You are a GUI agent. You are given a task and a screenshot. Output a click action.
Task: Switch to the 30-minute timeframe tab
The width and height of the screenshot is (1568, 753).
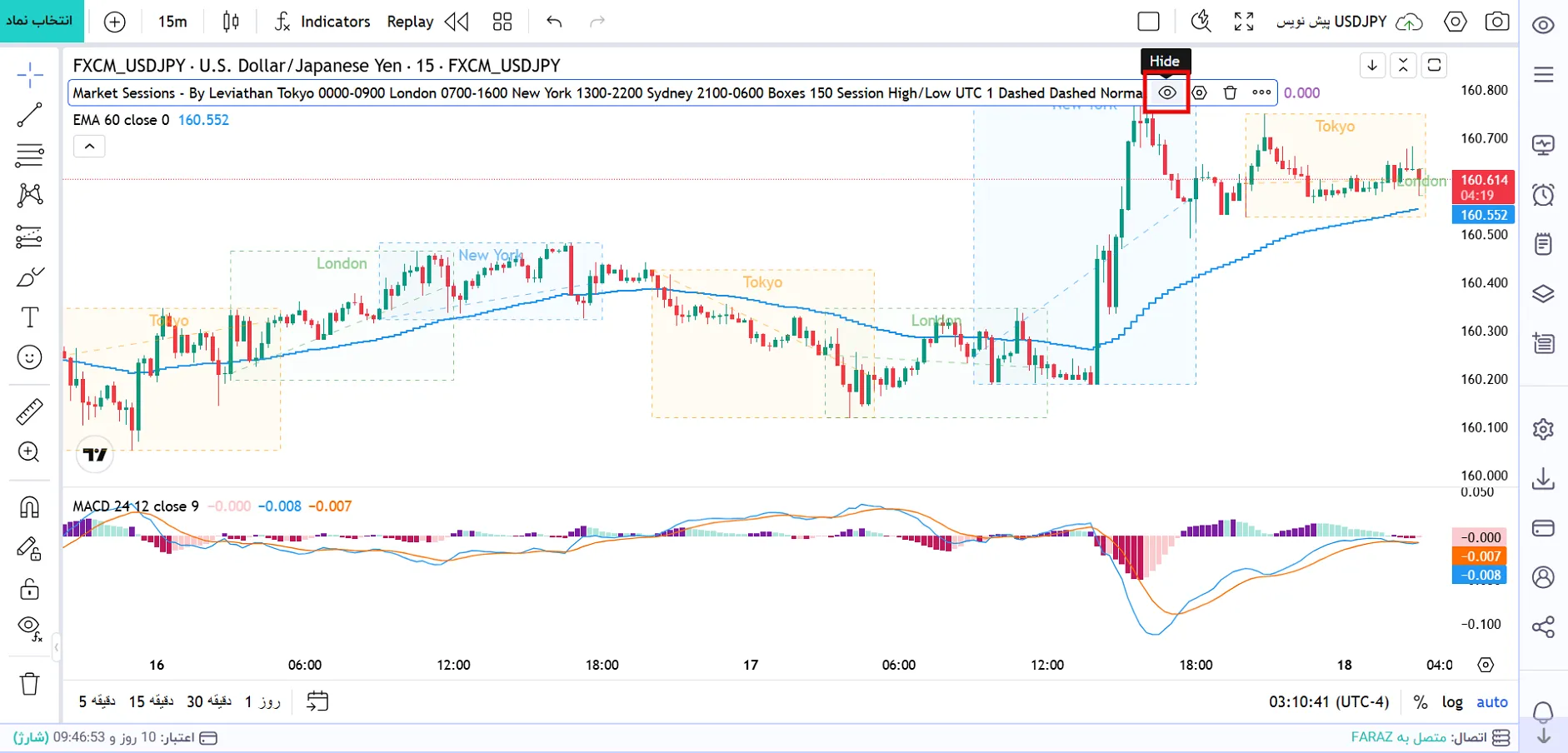(x=209, y=702)
